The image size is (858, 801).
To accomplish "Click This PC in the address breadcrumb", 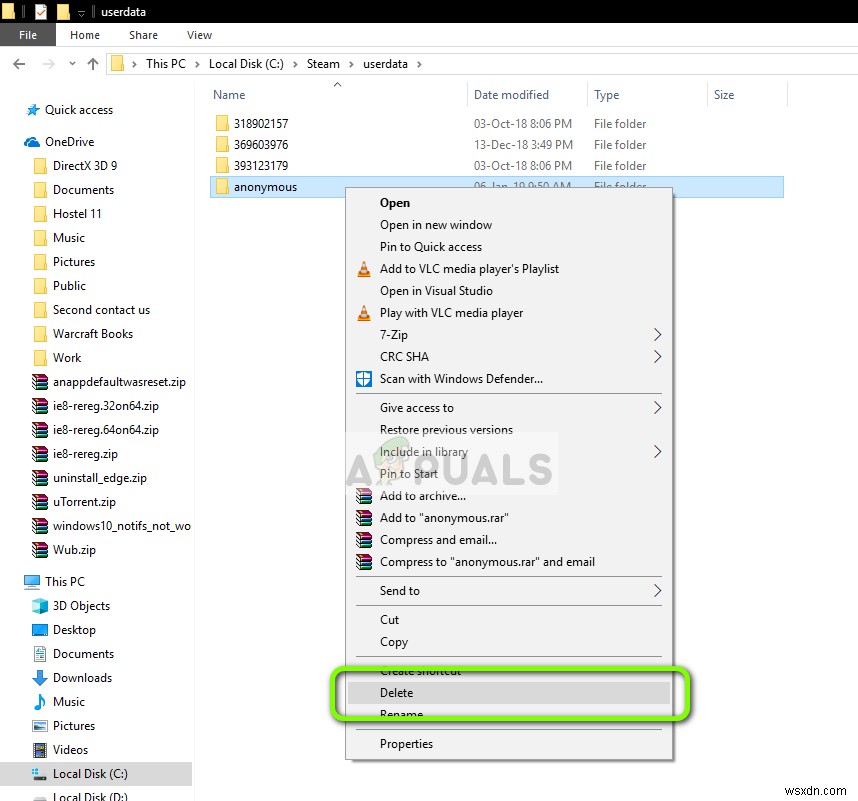I will coord(166,64).
